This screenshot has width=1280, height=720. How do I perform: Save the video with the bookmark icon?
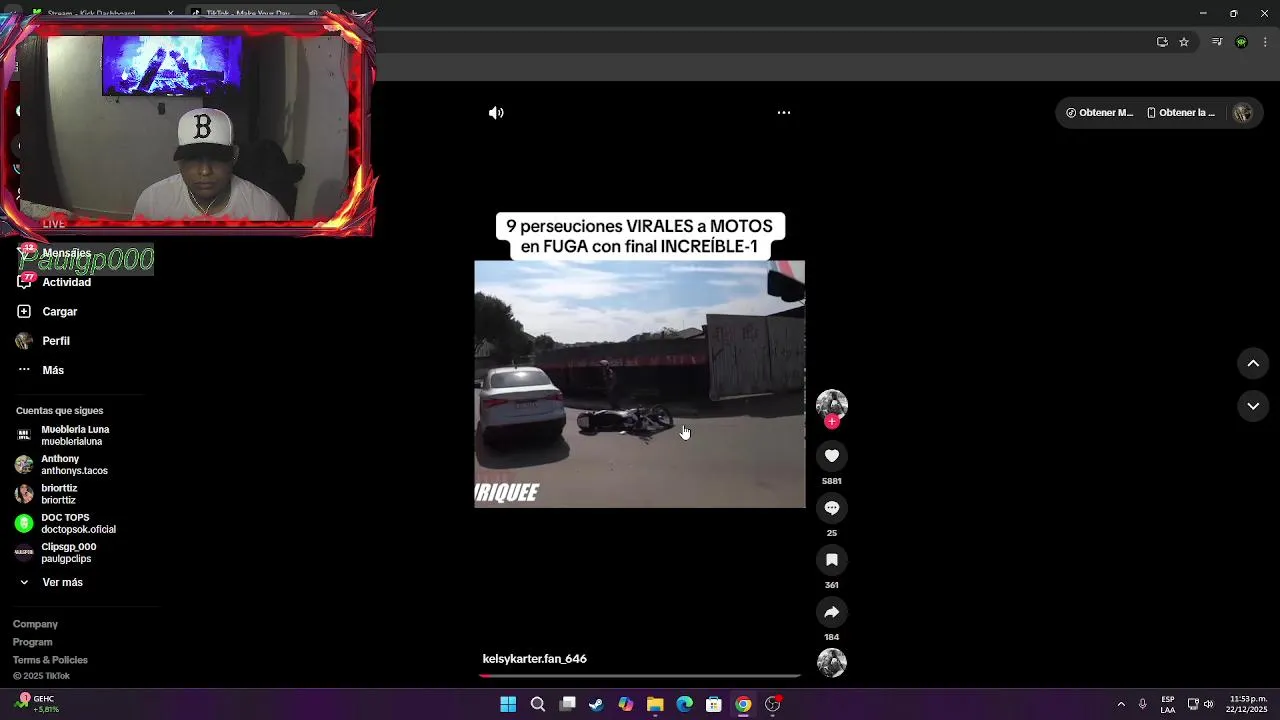coord(831,560)
